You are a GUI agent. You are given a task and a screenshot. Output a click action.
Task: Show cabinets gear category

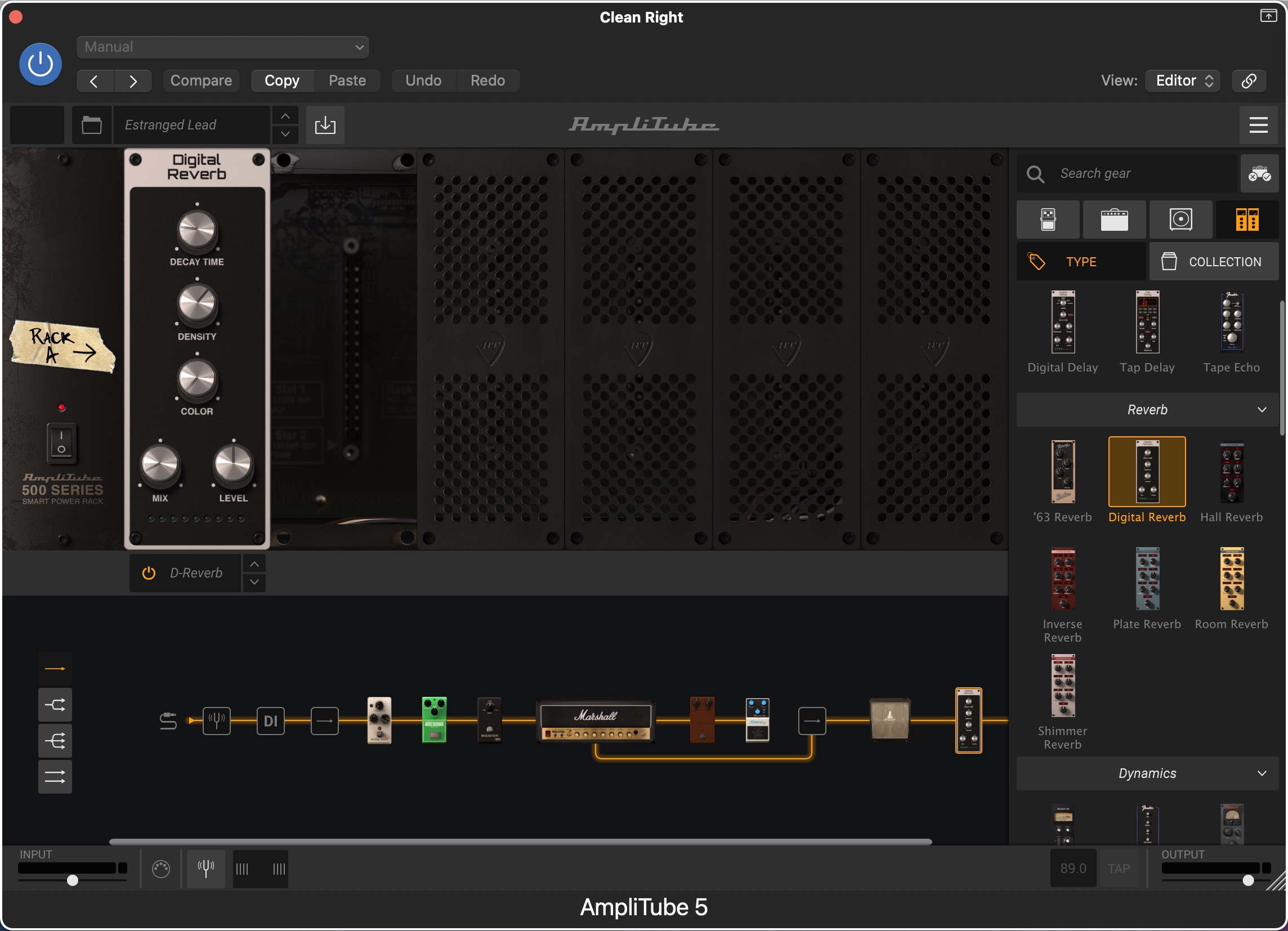pyautogui.click(x=1180, y=219)
